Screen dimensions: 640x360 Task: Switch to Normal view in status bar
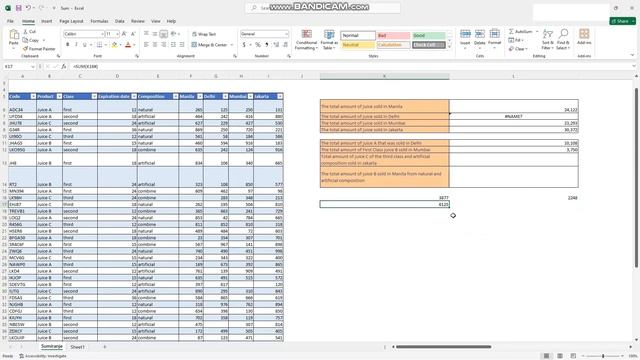click(547, 356)
